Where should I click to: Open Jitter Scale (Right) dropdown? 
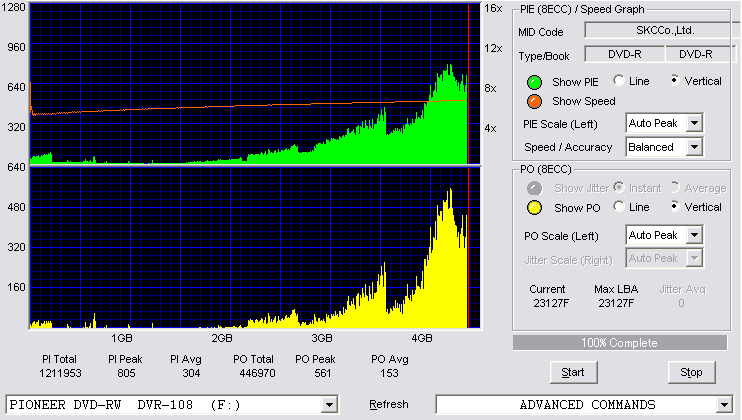[694, 258]
